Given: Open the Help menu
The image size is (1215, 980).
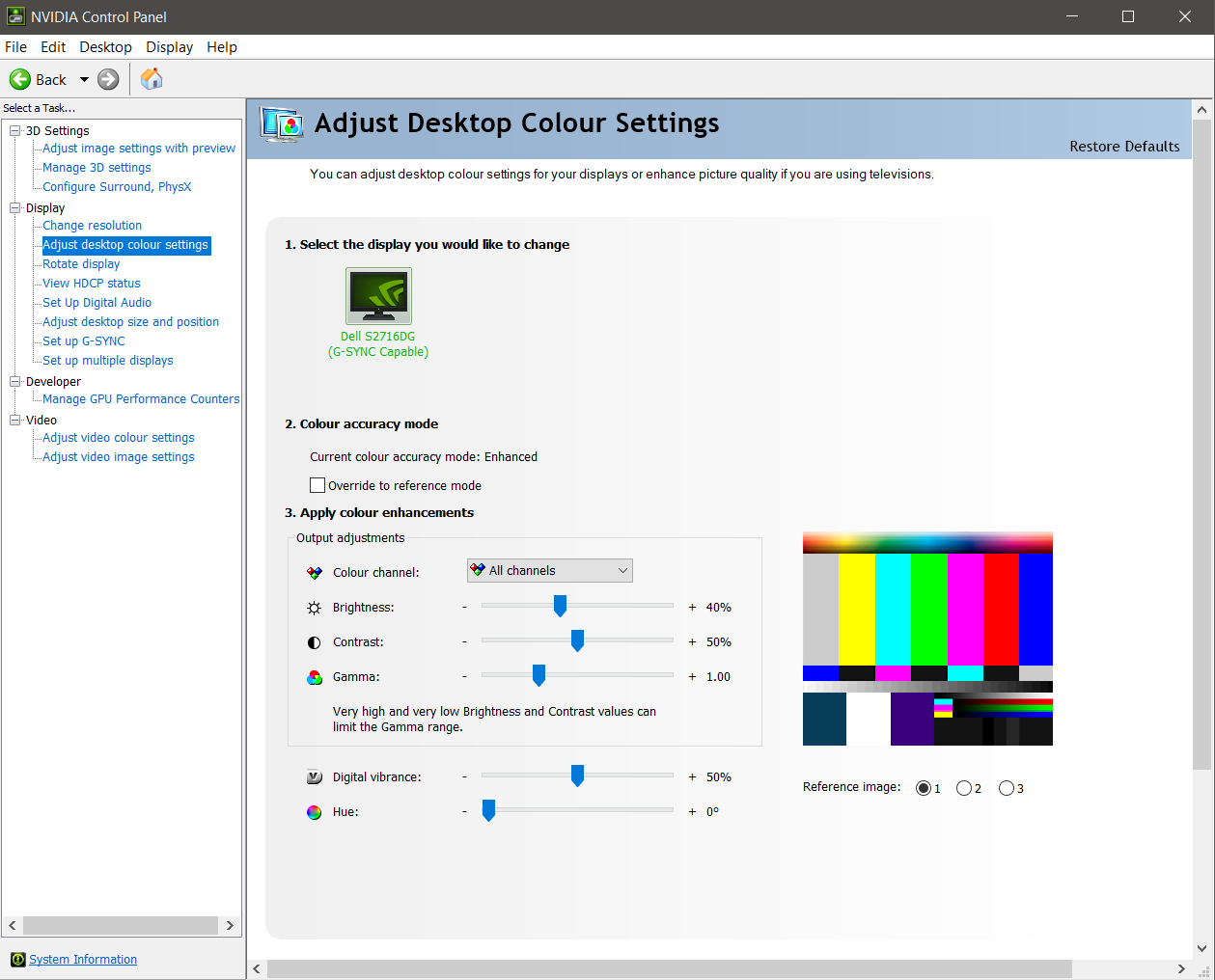Looking at the screenshot, I should (221, 47).
